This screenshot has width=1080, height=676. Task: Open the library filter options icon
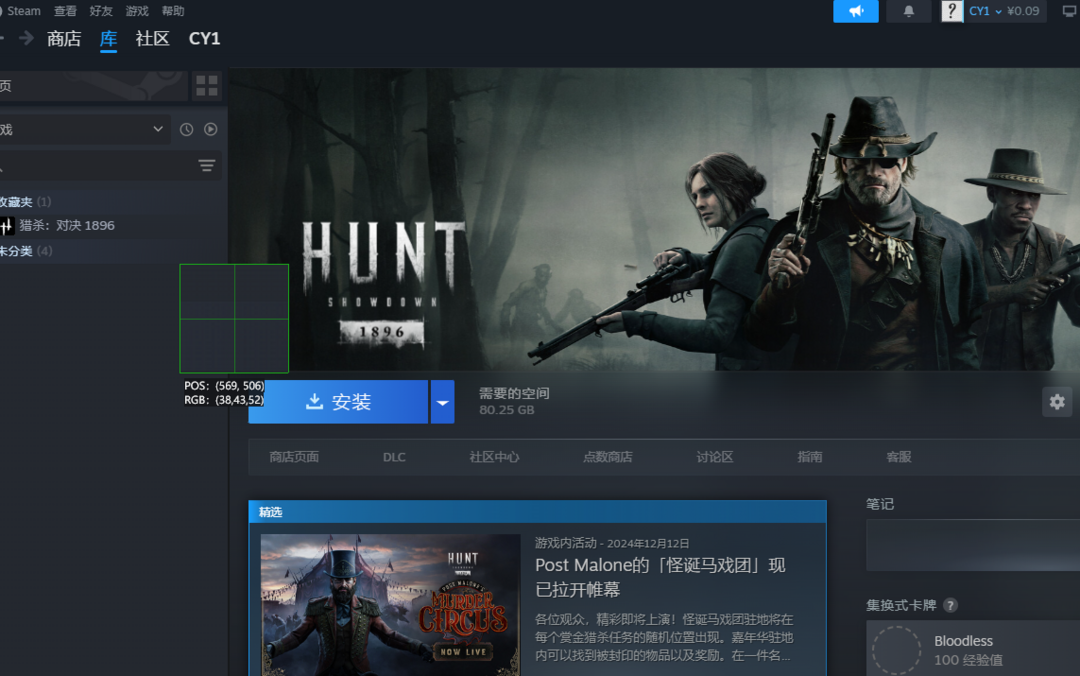[x=206, y=166]
